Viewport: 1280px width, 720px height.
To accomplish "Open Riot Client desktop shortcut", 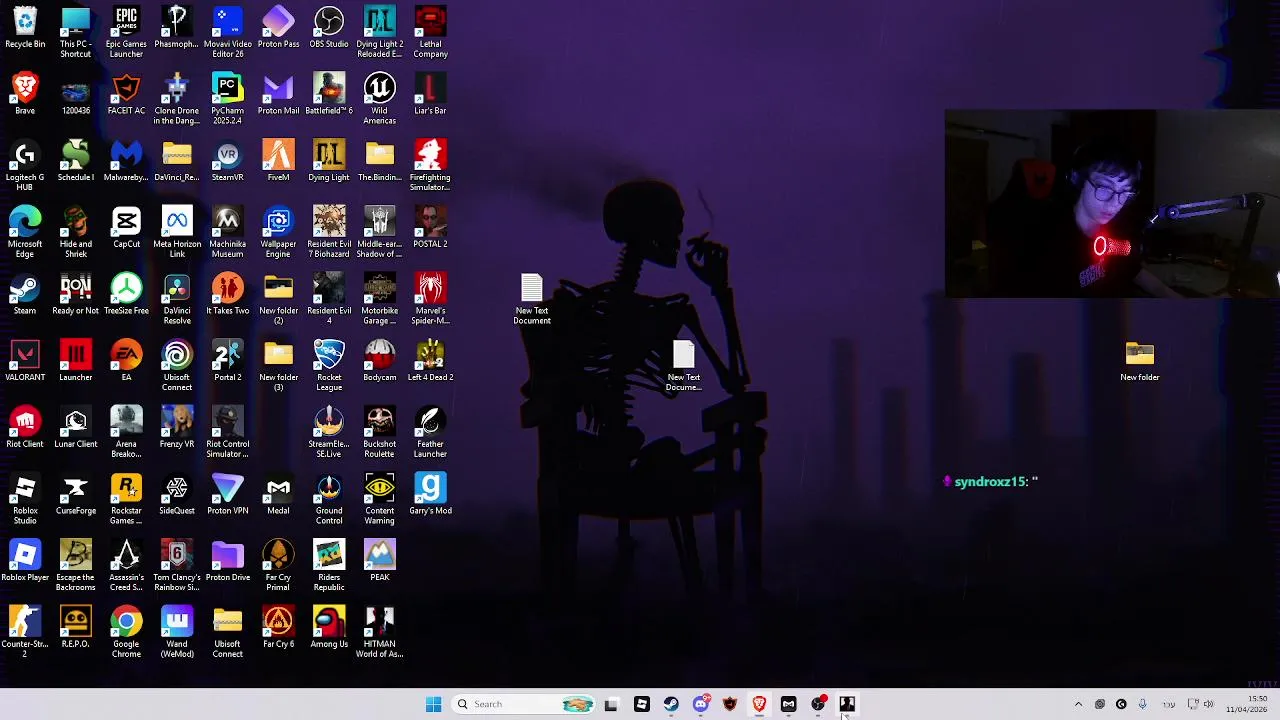I will (x=25, y=428).
